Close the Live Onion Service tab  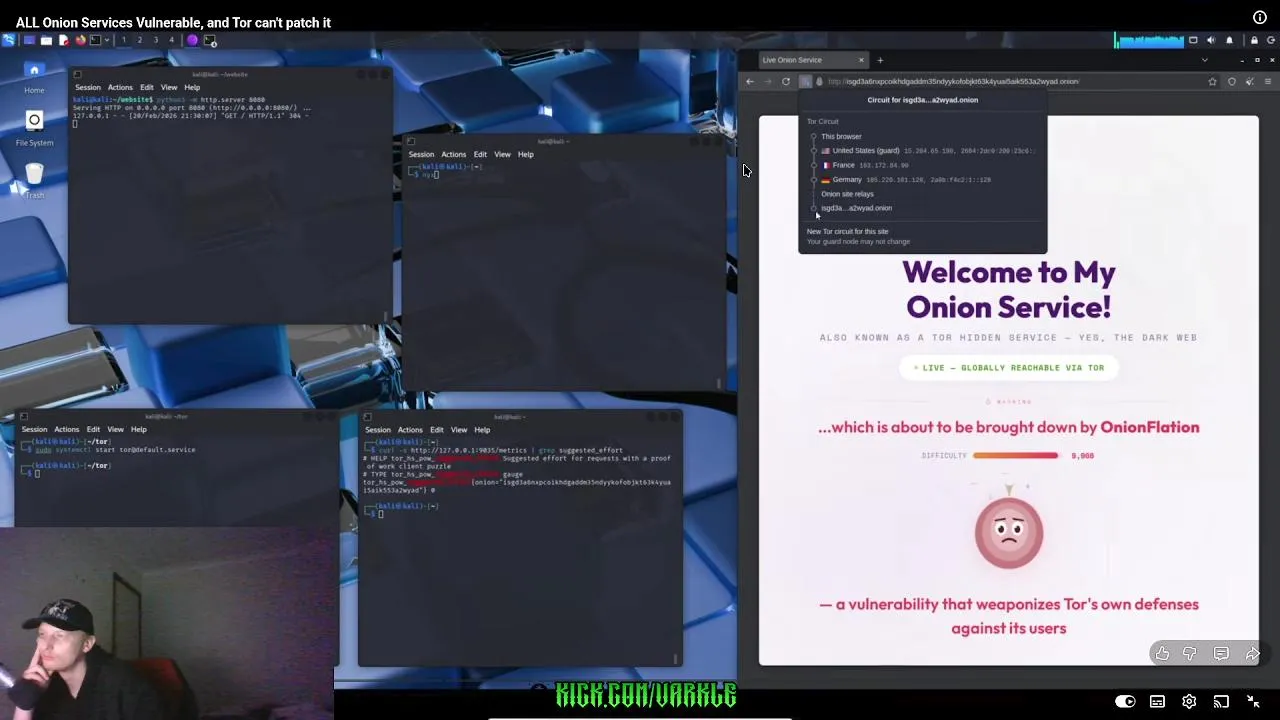[x=860, y=60]
